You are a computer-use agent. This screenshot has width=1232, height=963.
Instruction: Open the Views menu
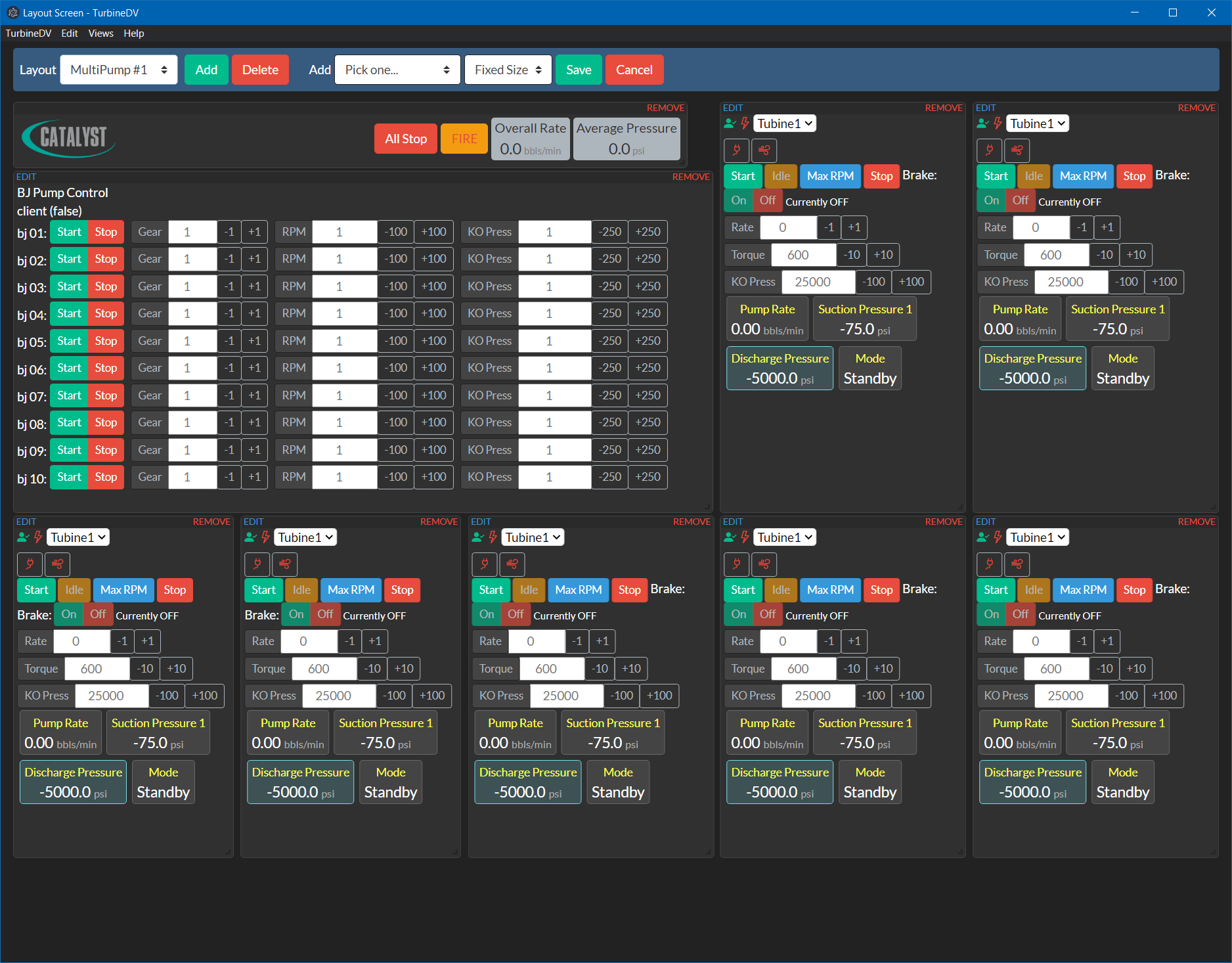point(100,33)
